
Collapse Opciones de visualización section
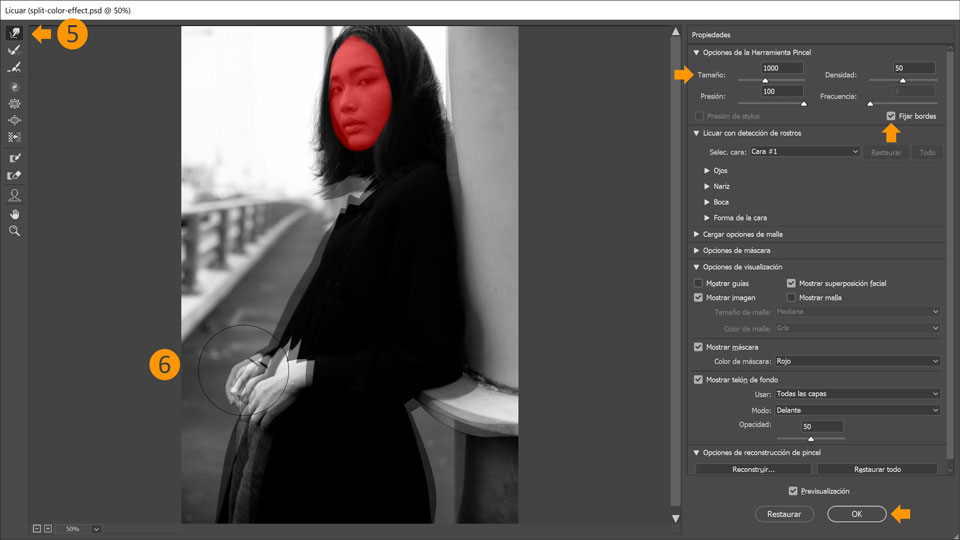[x=696, y=267]
